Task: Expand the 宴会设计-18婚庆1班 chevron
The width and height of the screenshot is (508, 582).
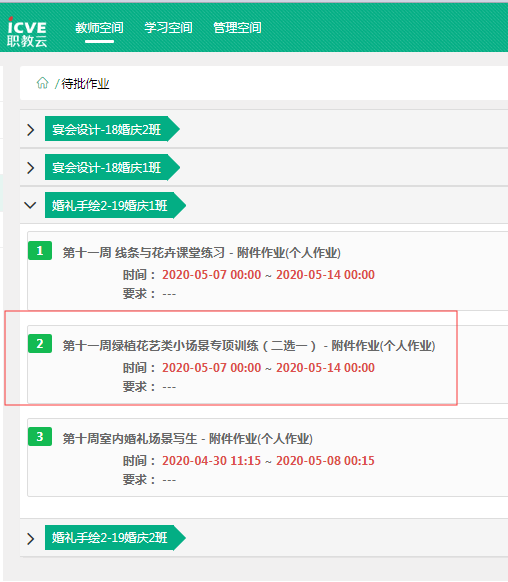Action: pyautogui.click(x=30, y=168)
